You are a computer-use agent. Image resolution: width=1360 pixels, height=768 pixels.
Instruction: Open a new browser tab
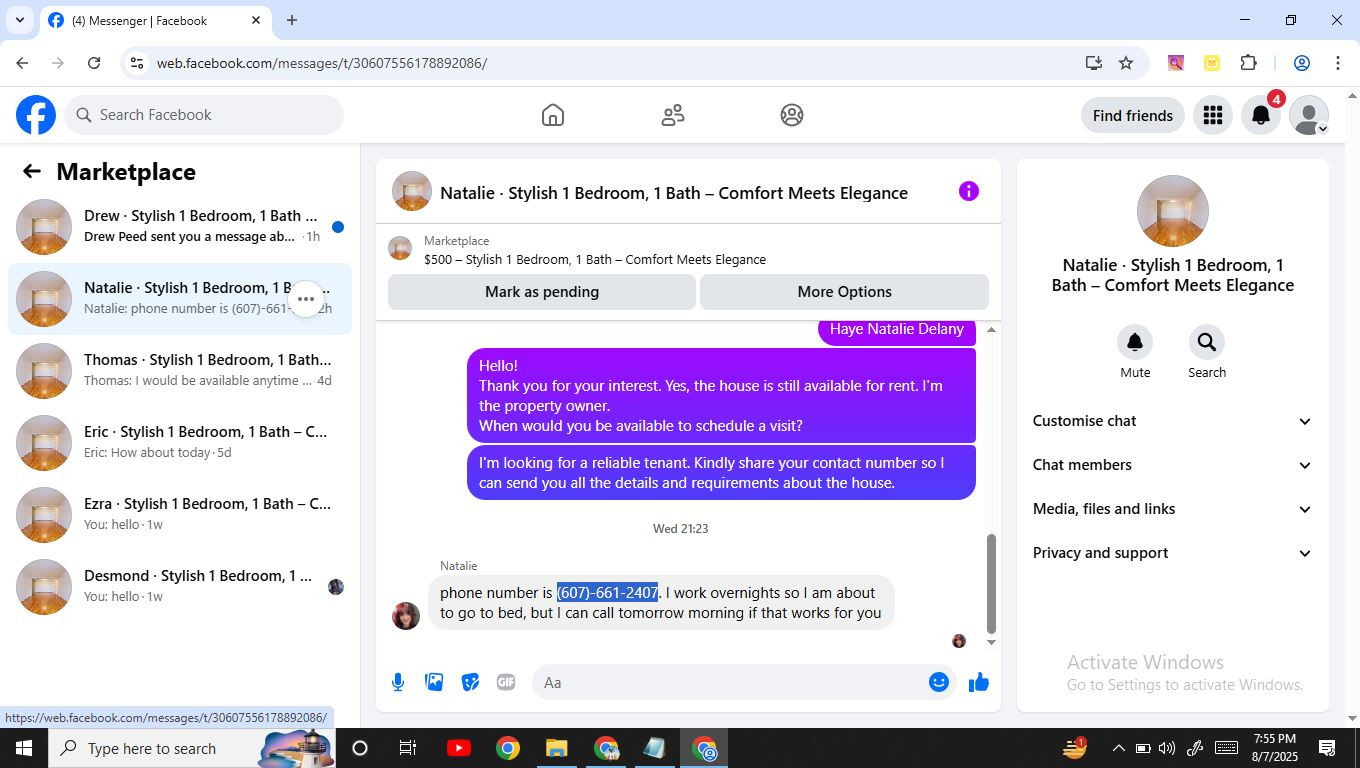point(292,20)
